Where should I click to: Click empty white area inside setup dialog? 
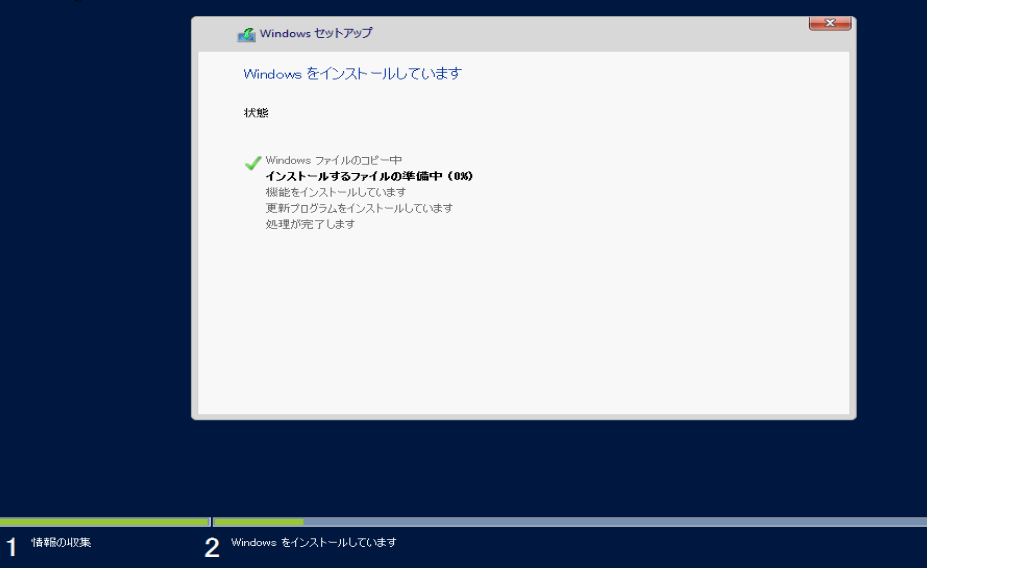523,320
